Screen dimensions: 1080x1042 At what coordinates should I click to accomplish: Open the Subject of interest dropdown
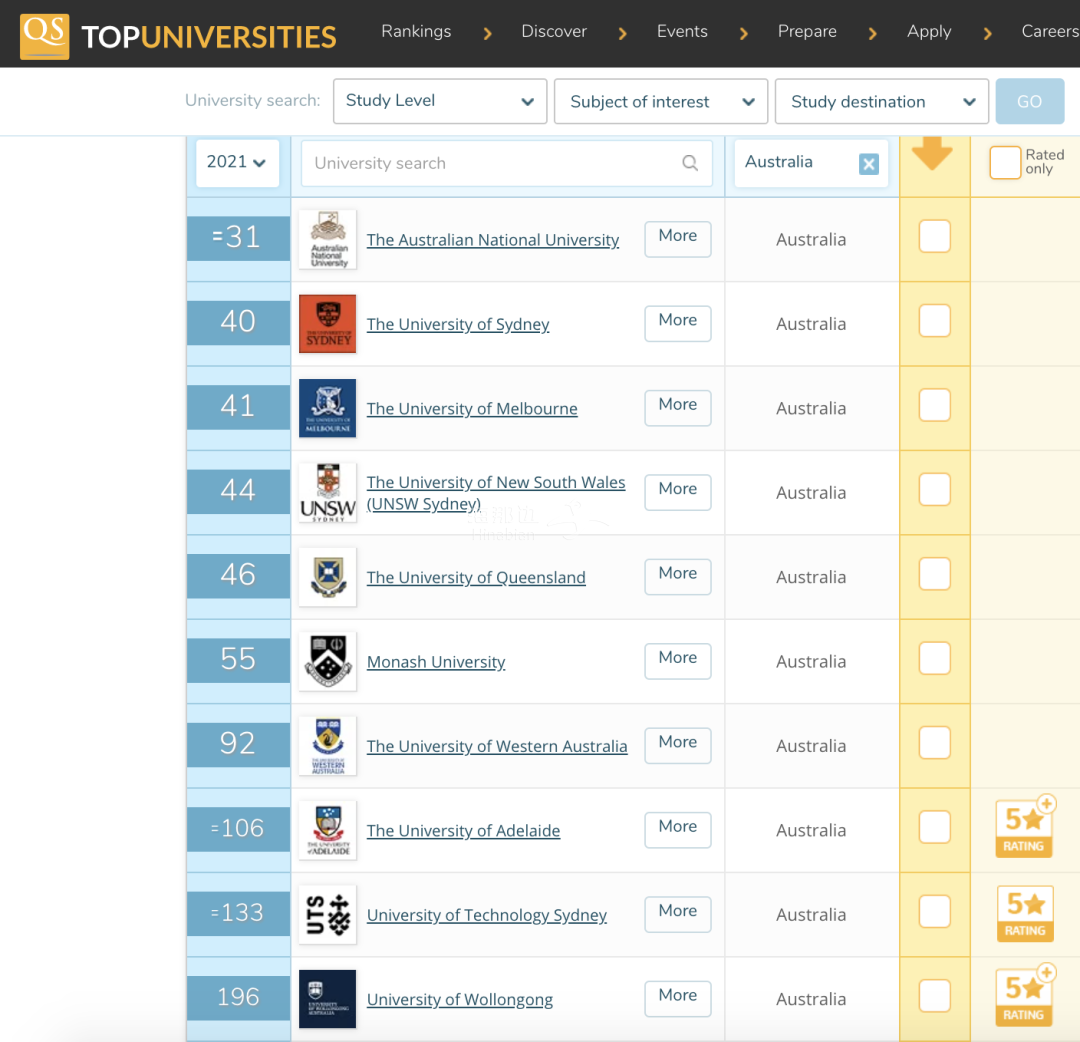661,101
